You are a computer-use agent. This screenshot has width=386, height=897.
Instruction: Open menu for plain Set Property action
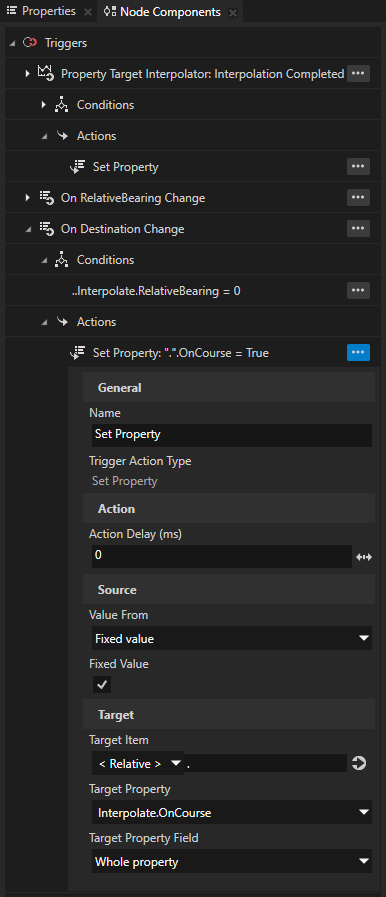[x=358, y=166]
